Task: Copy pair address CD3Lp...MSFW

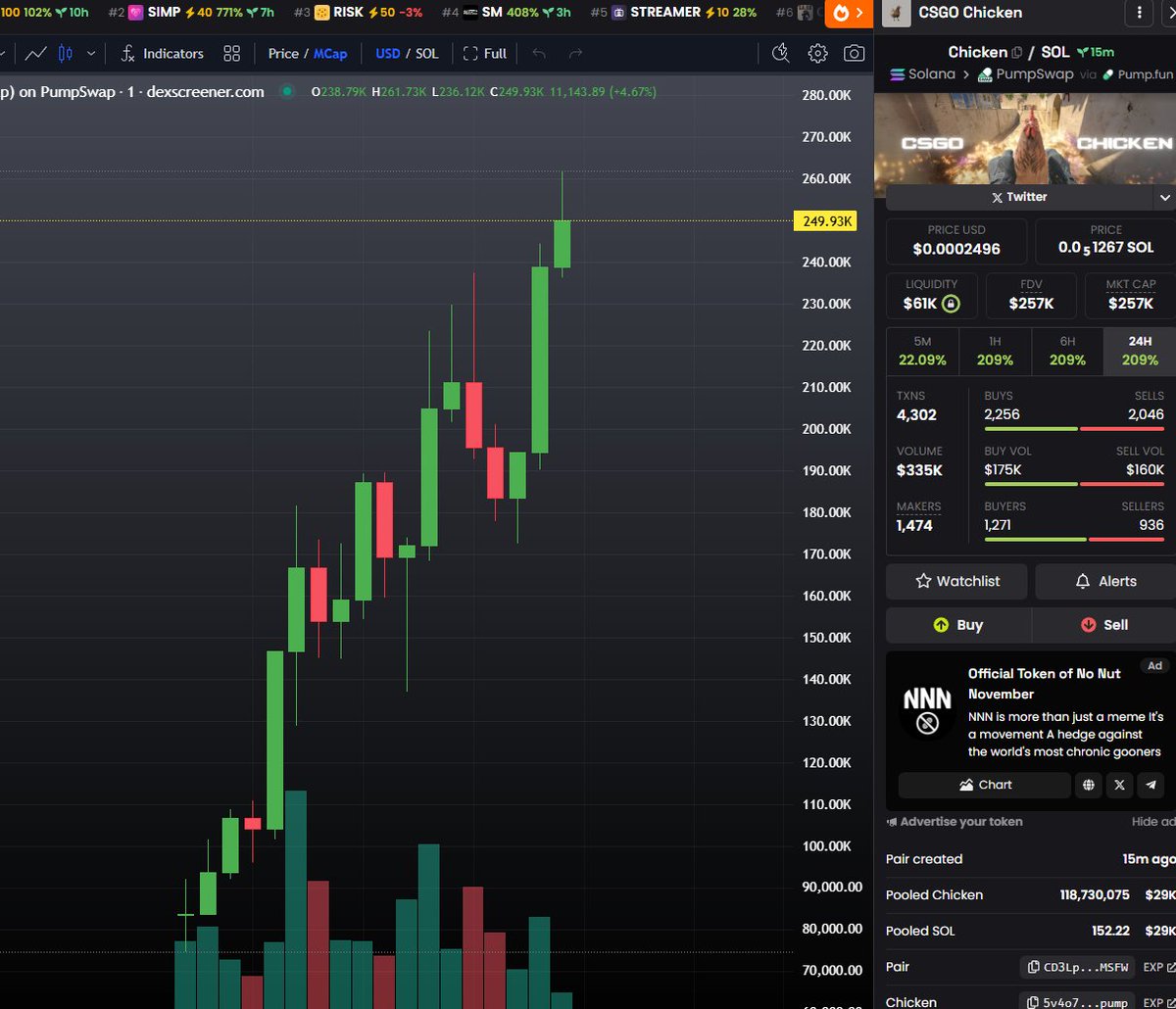Action: pos(1077,967)
